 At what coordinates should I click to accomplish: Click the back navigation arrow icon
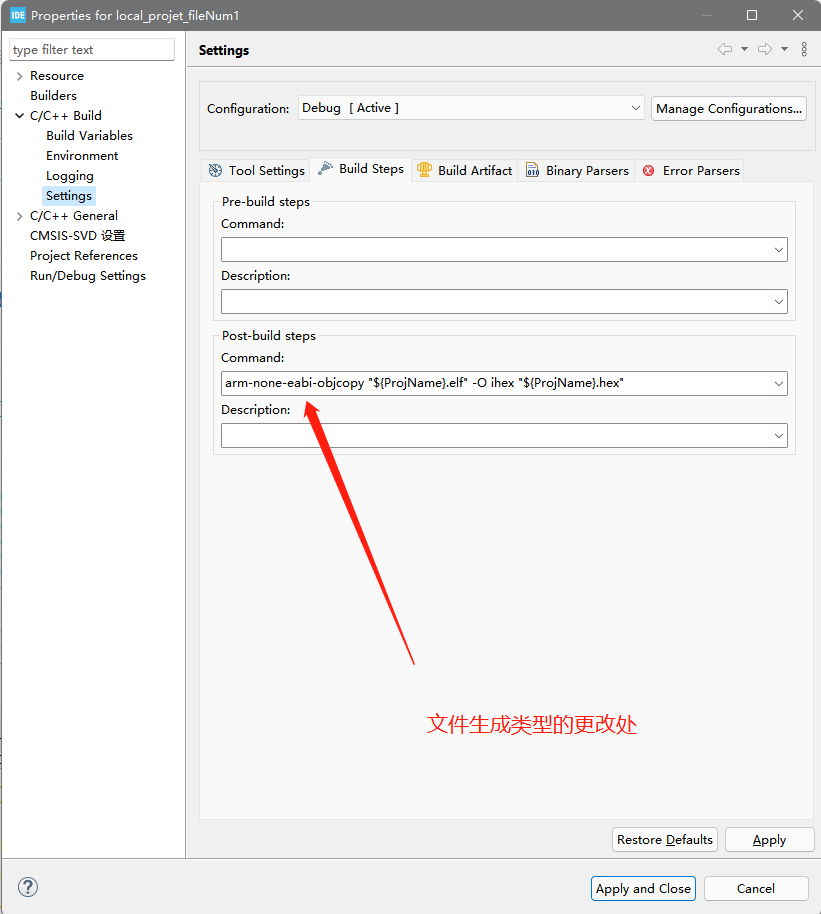(x=725, y=49)
